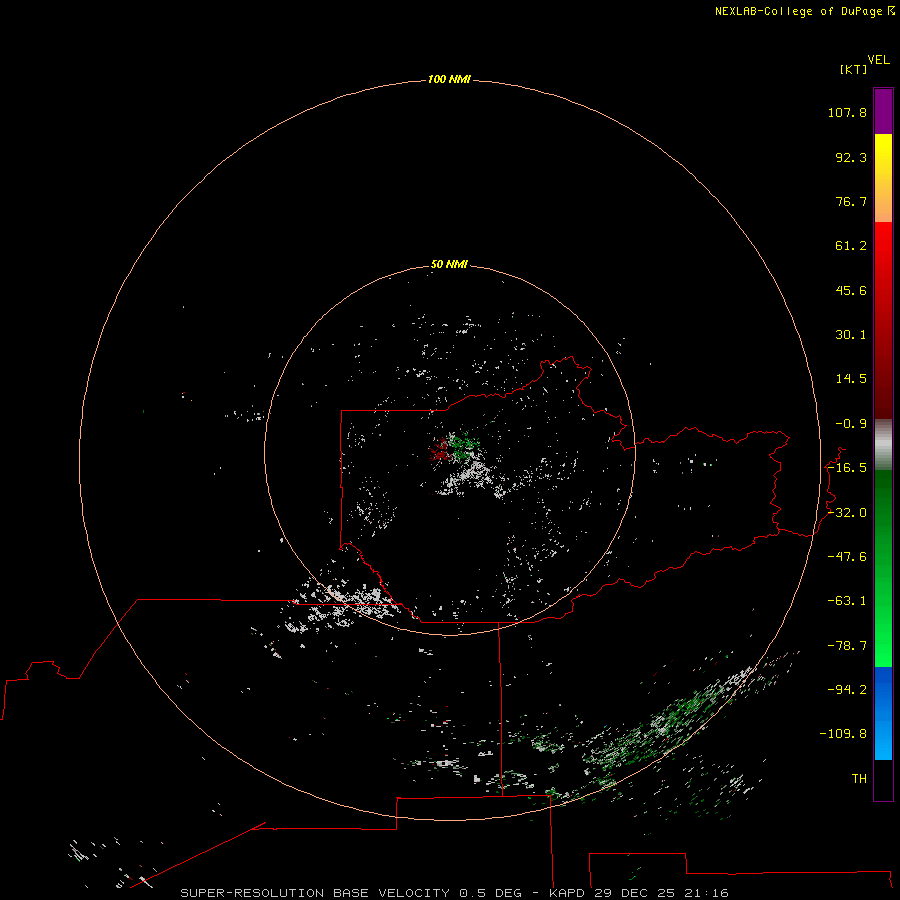900x900 pixels.
Task: Click the 14.5 velocity scale value
Action: [851, 379]
